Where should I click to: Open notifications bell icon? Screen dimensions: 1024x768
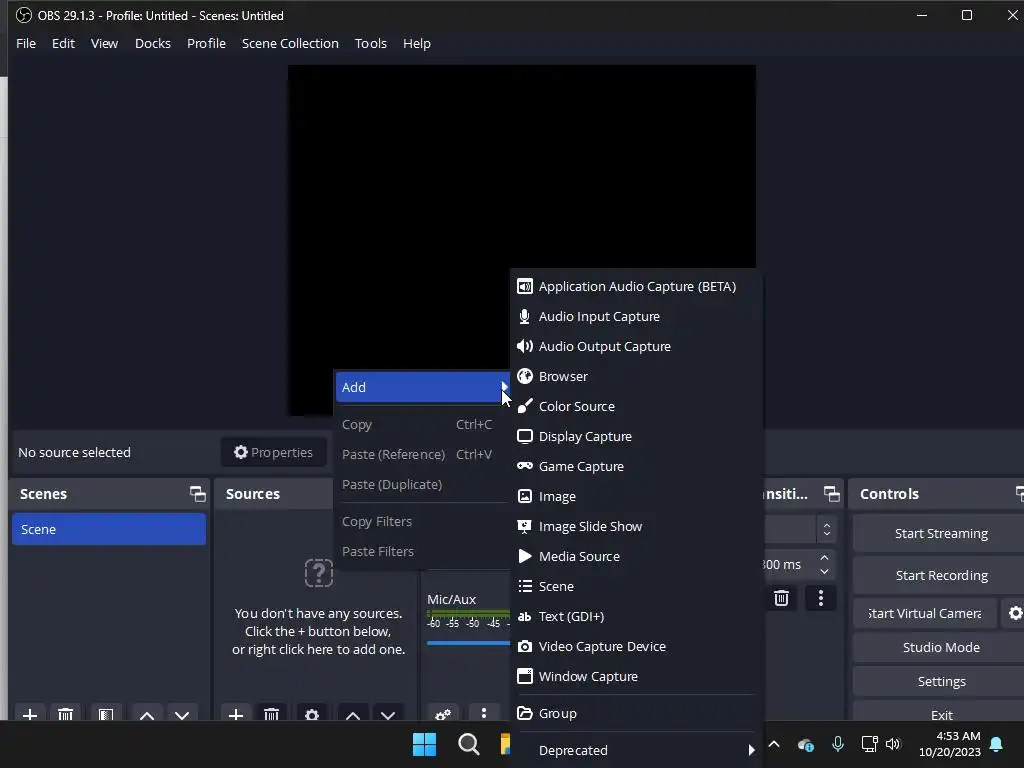coord(997,744)
